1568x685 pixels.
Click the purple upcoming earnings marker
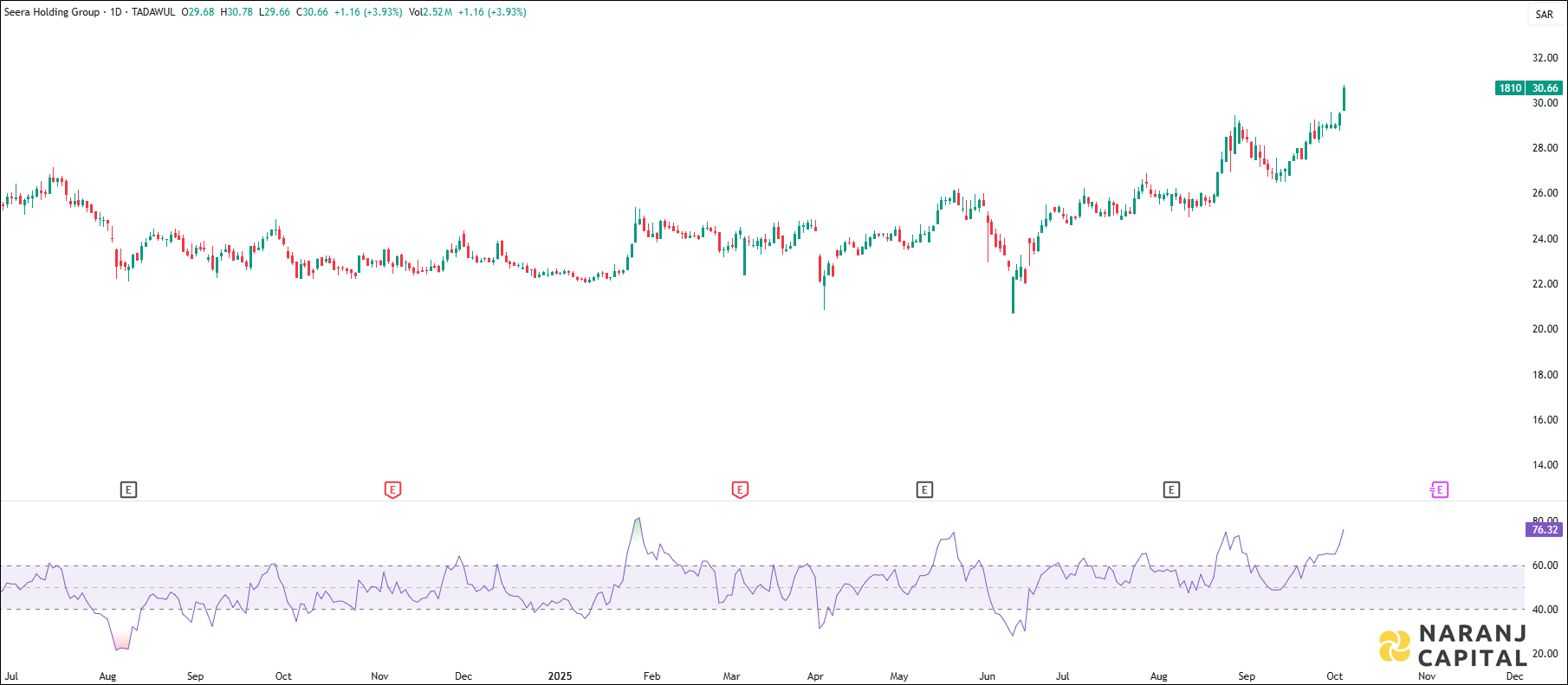(1438, 490)
